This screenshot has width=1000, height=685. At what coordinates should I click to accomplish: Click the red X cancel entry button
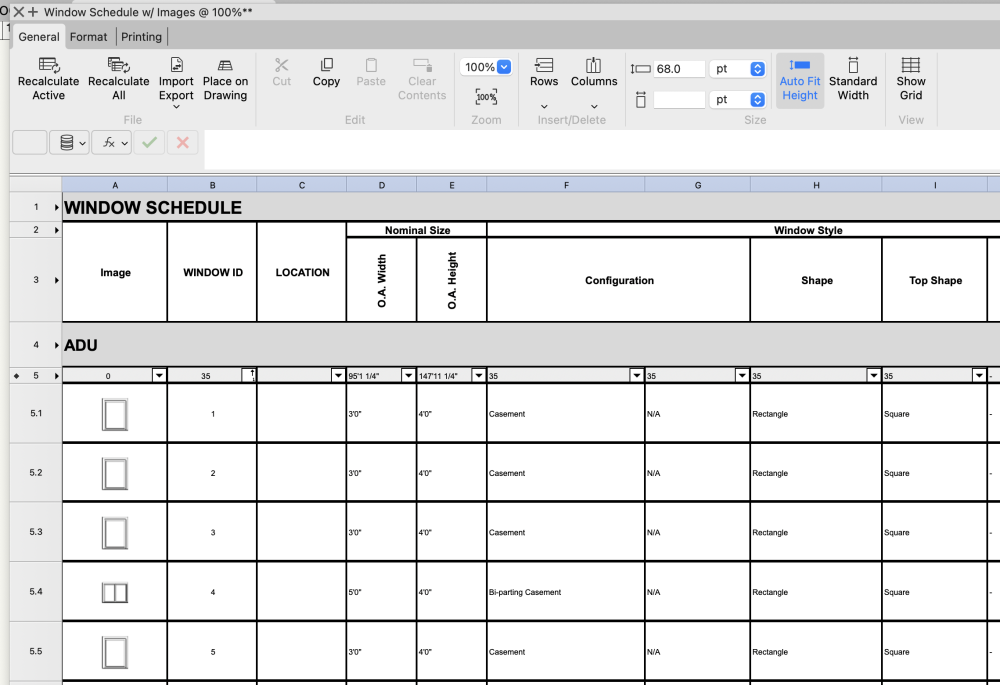pos(182,143)
